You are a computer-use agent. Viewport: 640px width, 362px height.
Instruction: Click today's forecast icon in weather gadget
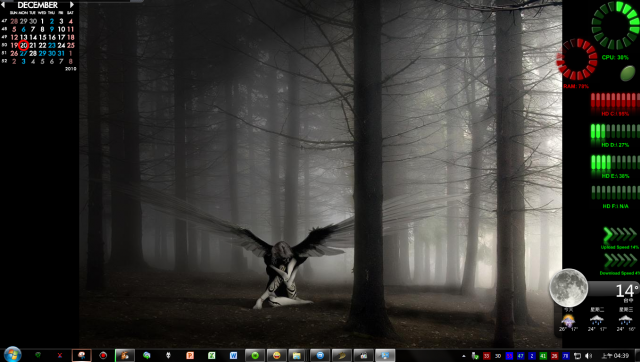(x=568, y=320)
